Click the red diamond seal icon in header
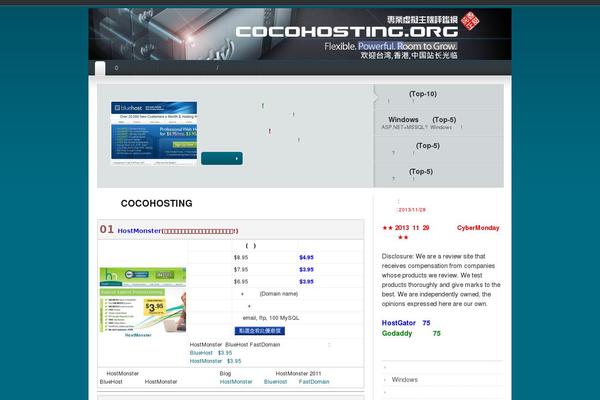This screenshot has width=600, height=400. point(470,20)
